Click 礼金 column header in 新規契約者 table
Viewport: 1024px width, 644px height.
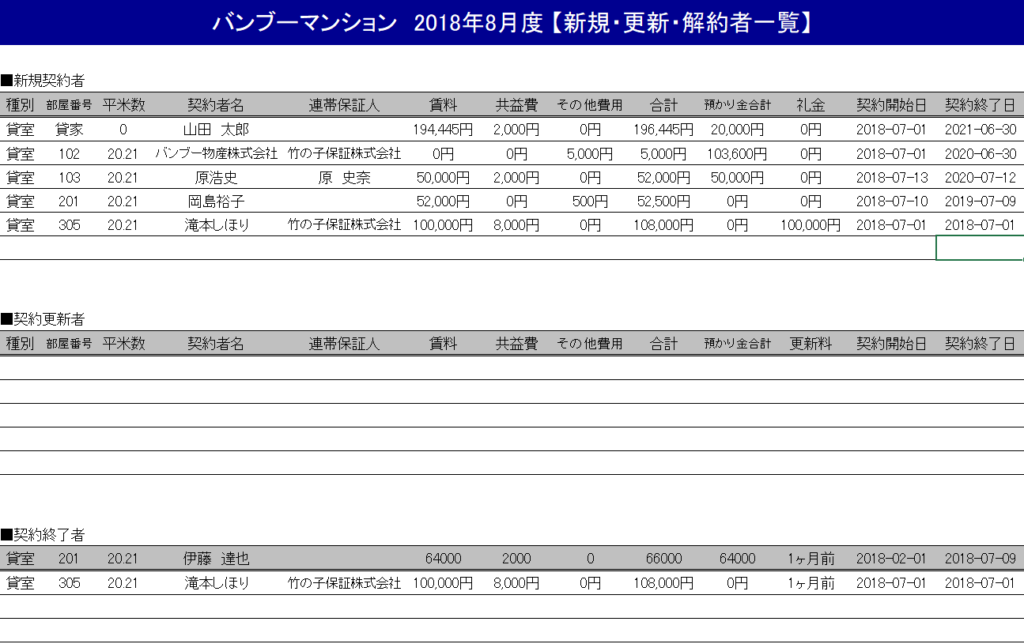(x=810, y=105)
